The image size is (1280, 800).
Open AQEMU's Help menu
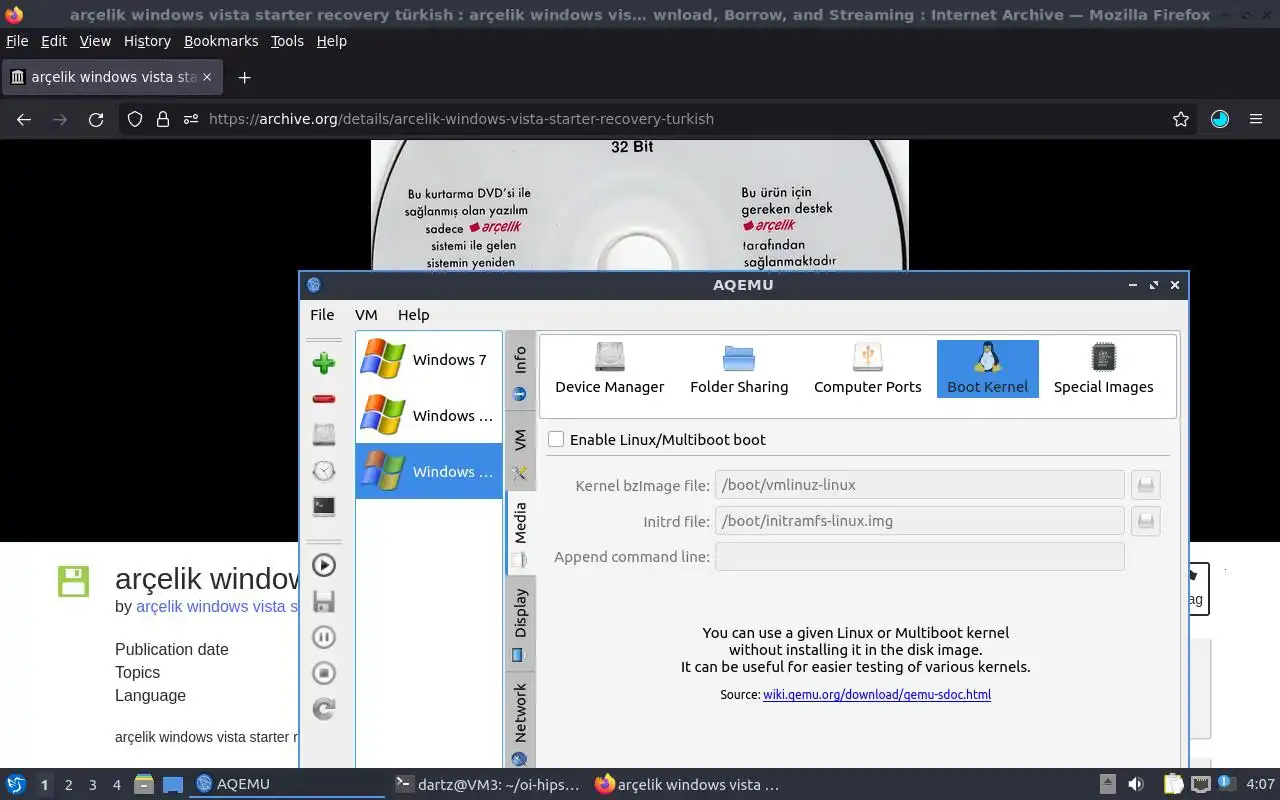click(413, 314)
